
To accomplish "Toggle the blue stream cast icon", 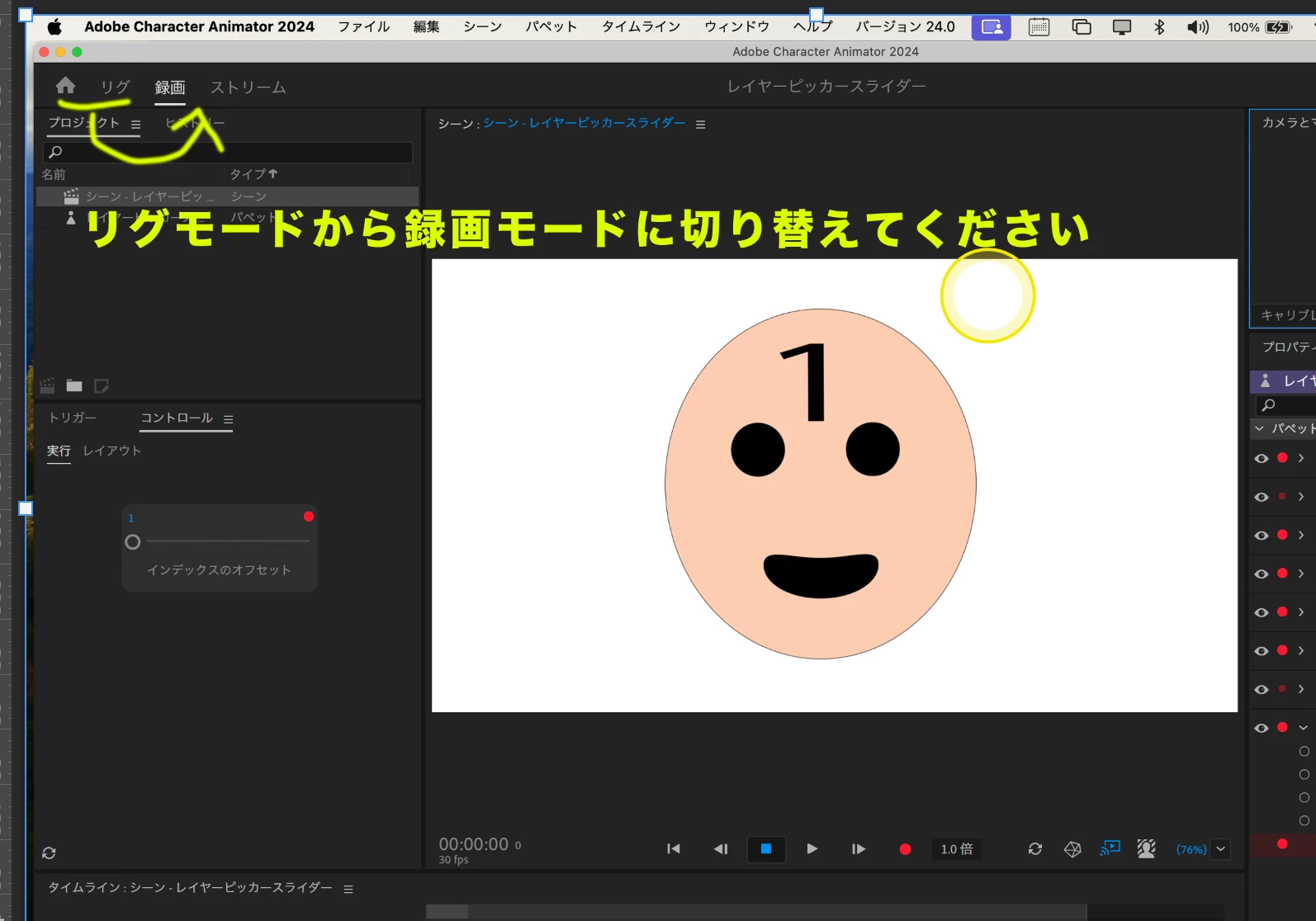I will click(1110, 848).
